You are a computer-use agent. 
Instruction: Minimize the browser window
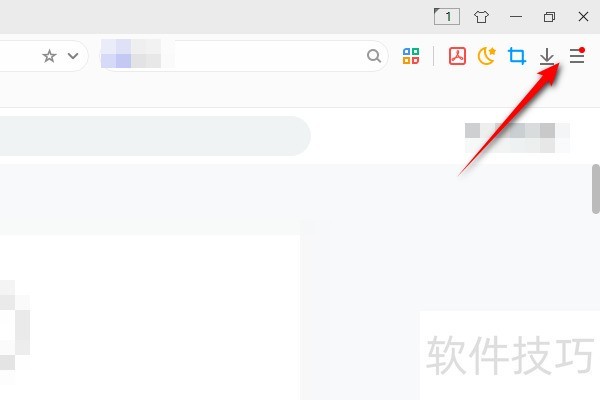tap(516, 17)
